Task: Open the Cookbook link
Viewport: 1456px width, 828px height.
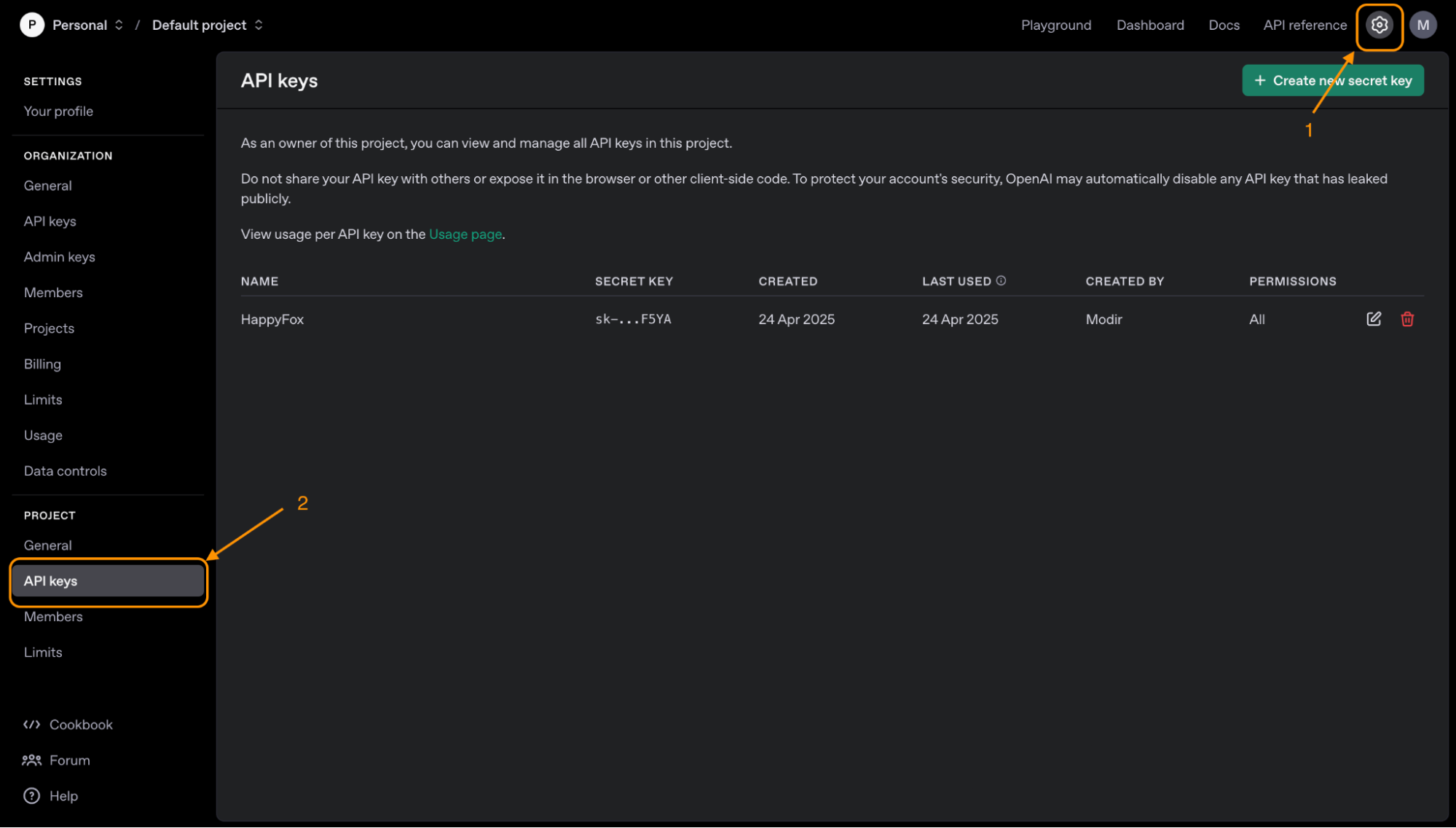Action: tap(81, 725)
